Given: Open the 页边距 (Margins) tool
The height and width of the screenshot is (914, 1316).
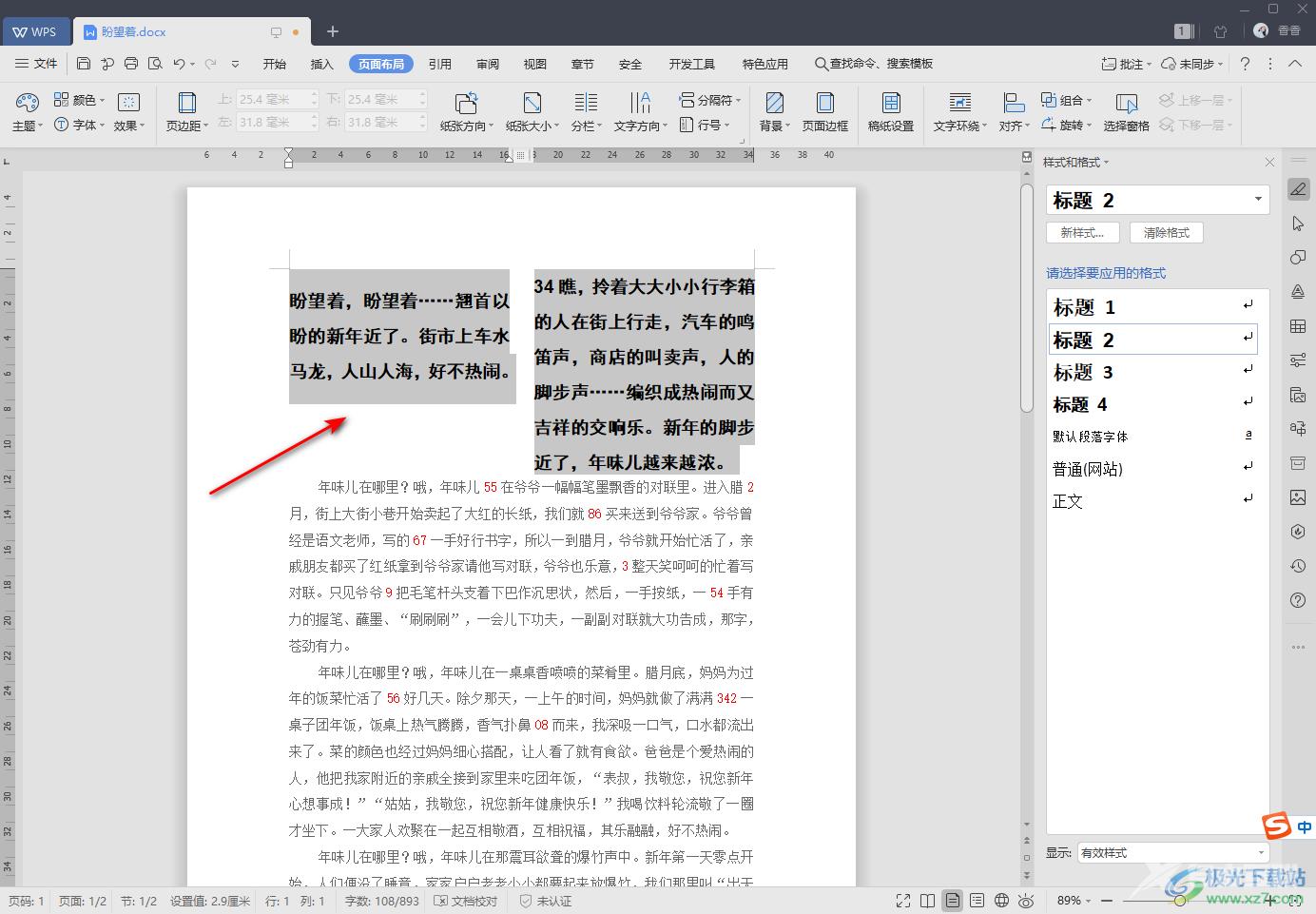Looking at the screenshot, I should pyautogui.click(x=187, y=111).
